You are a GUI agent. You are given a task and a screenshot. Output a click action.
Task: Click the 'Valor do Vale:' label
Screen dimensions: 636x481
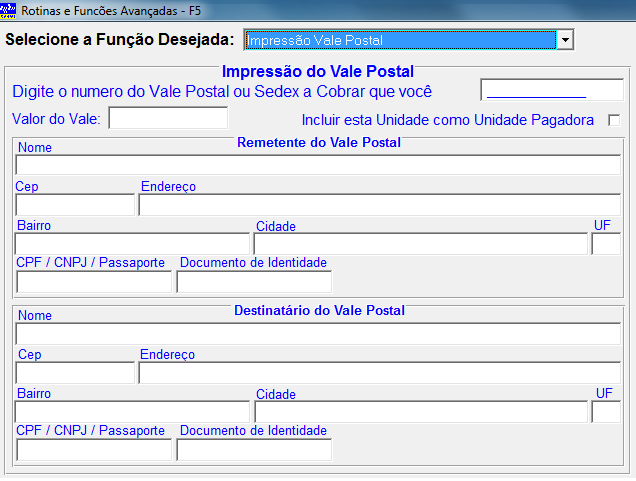tap(56, 119)
